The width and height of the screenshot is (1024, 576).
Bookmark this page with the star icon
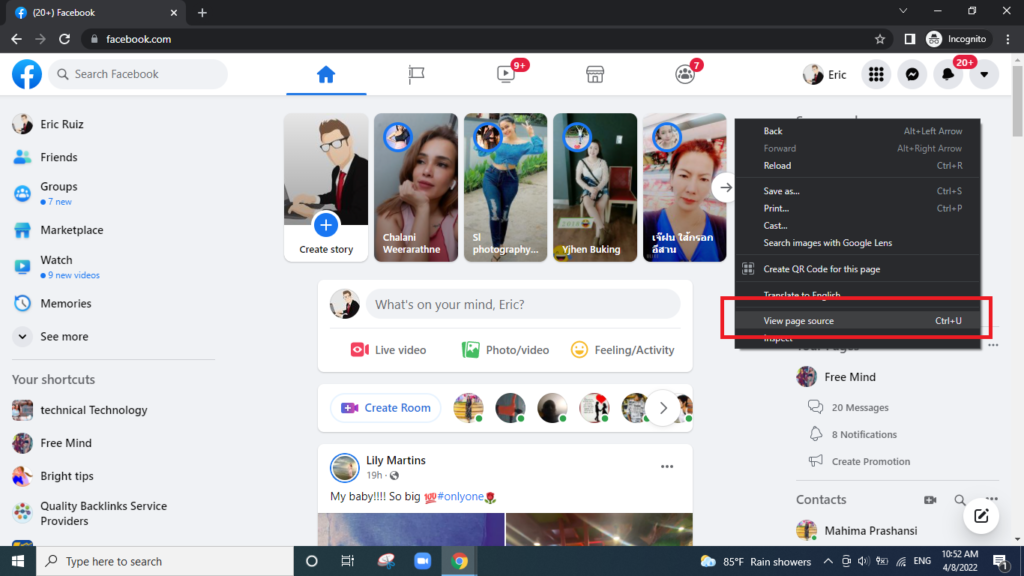(880, 39)
